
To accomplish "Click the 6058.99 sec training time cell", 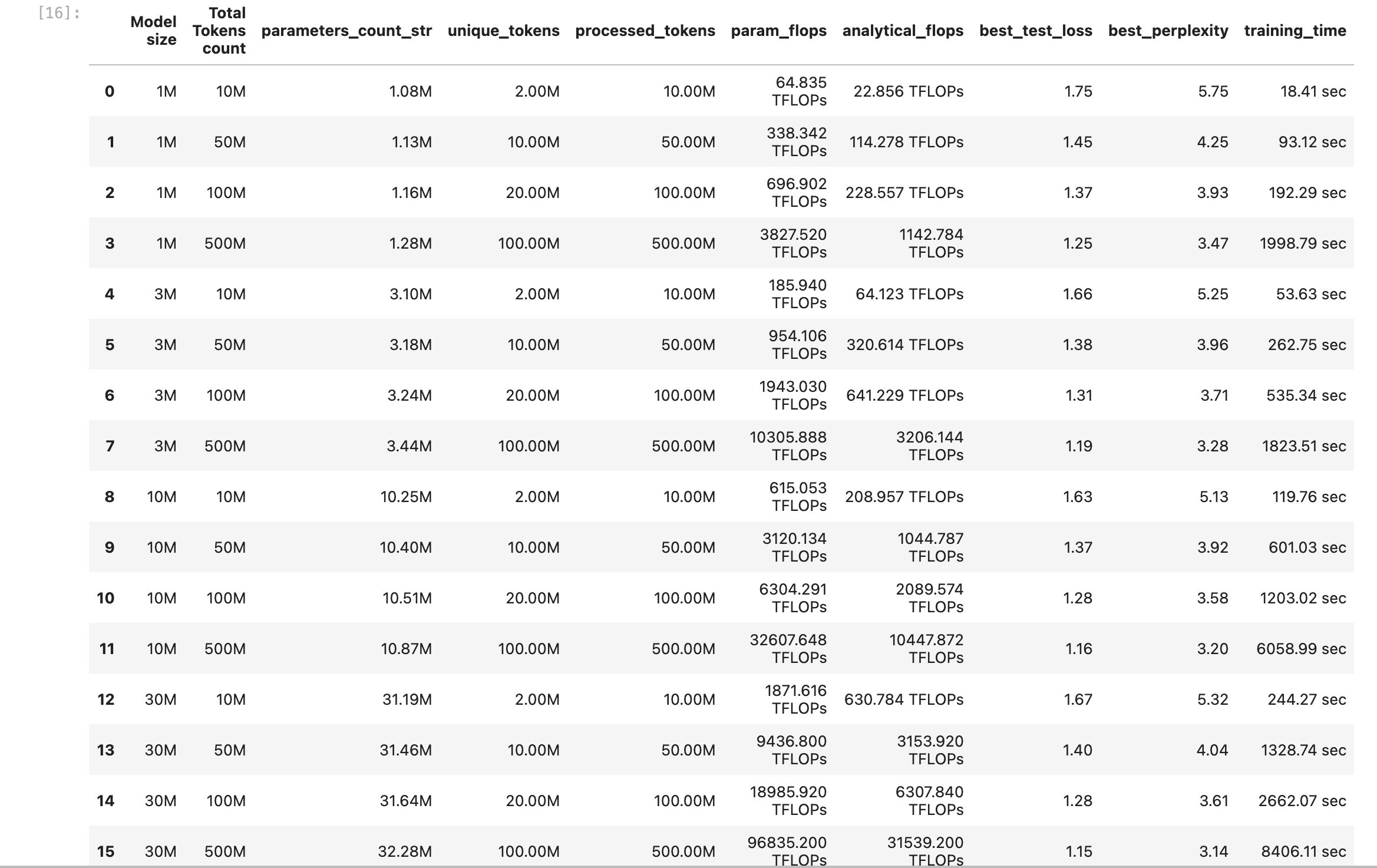I will (x=1301, y=649).
